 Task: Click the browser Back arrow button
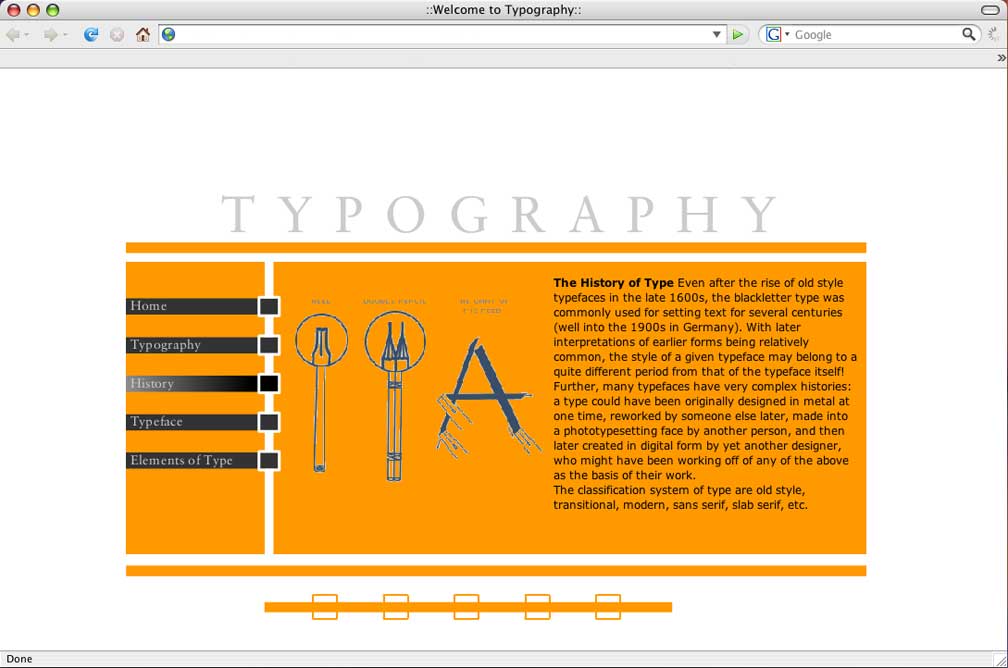pyautogui.click(x=13, y=34)
